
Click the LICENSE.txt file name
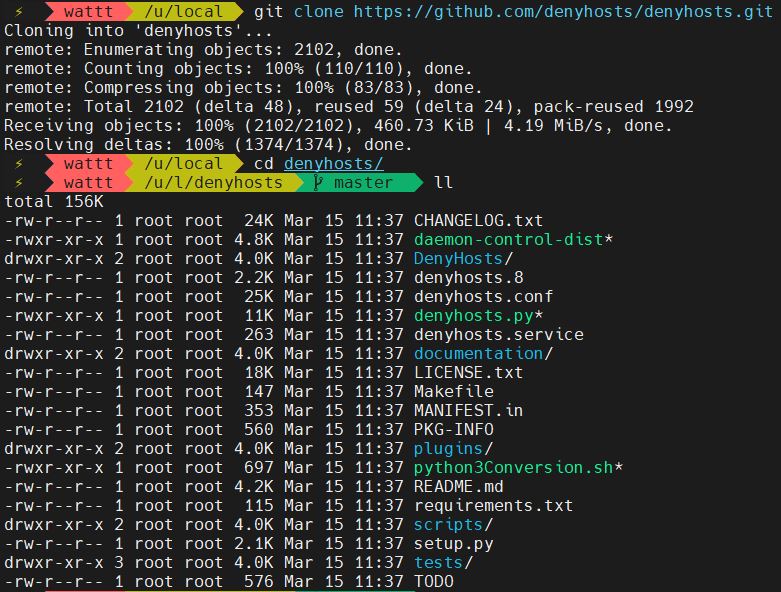[468, 372]
